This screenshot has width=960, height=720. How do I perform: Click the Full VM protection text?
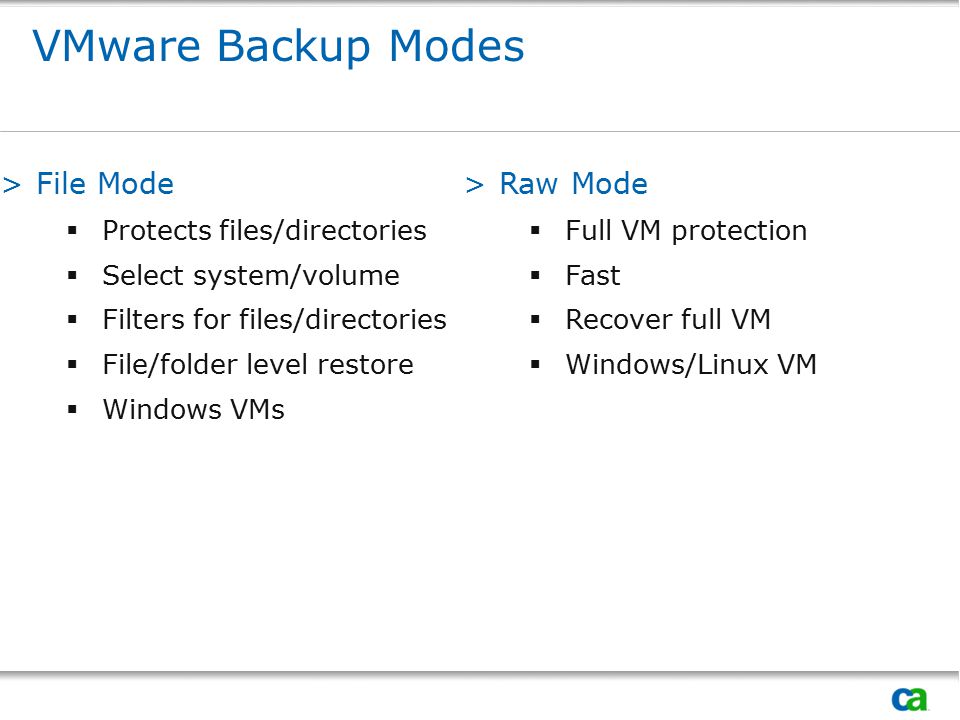(686, 231)
